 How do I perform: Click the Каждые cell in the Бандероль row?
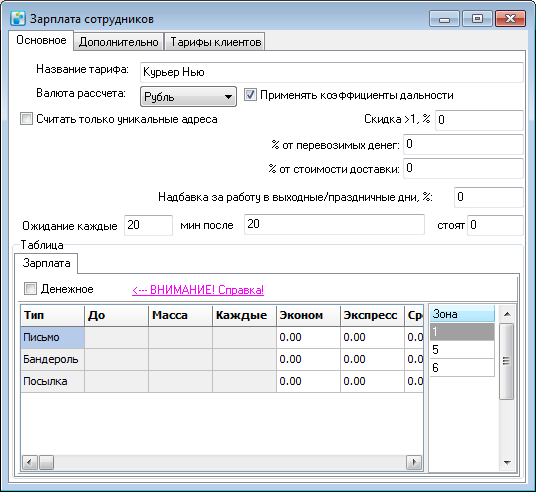[x=244, y=359]
